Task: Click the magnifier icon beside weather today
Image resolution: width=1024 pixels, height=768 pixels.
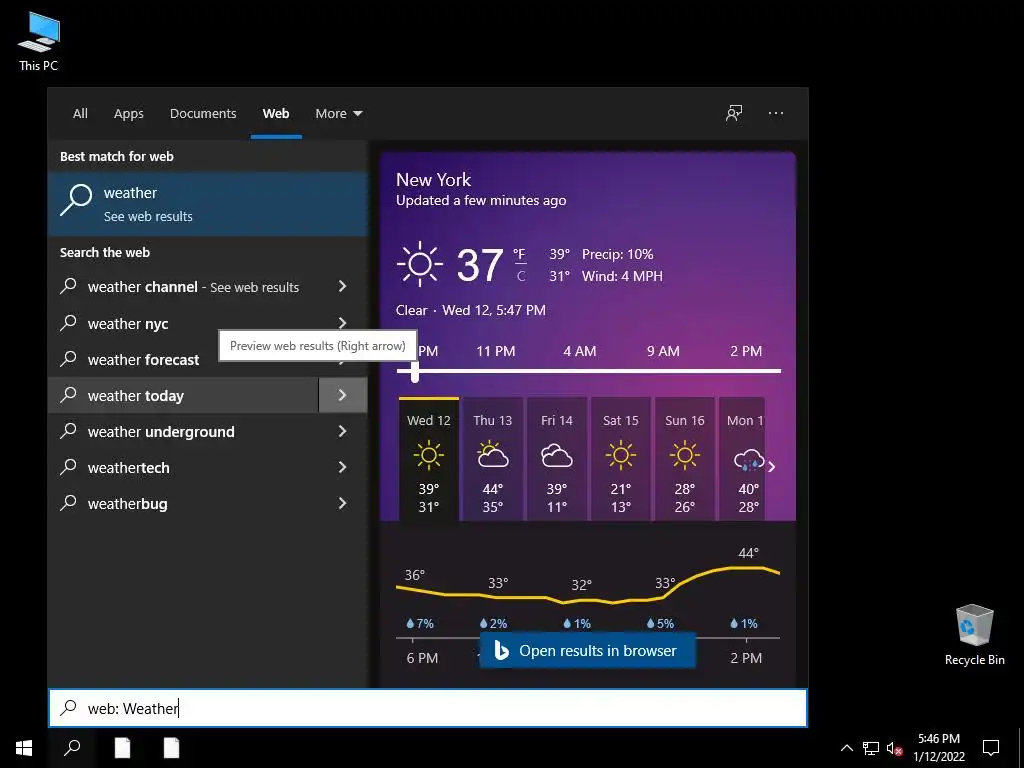Action: click(69, 394)
